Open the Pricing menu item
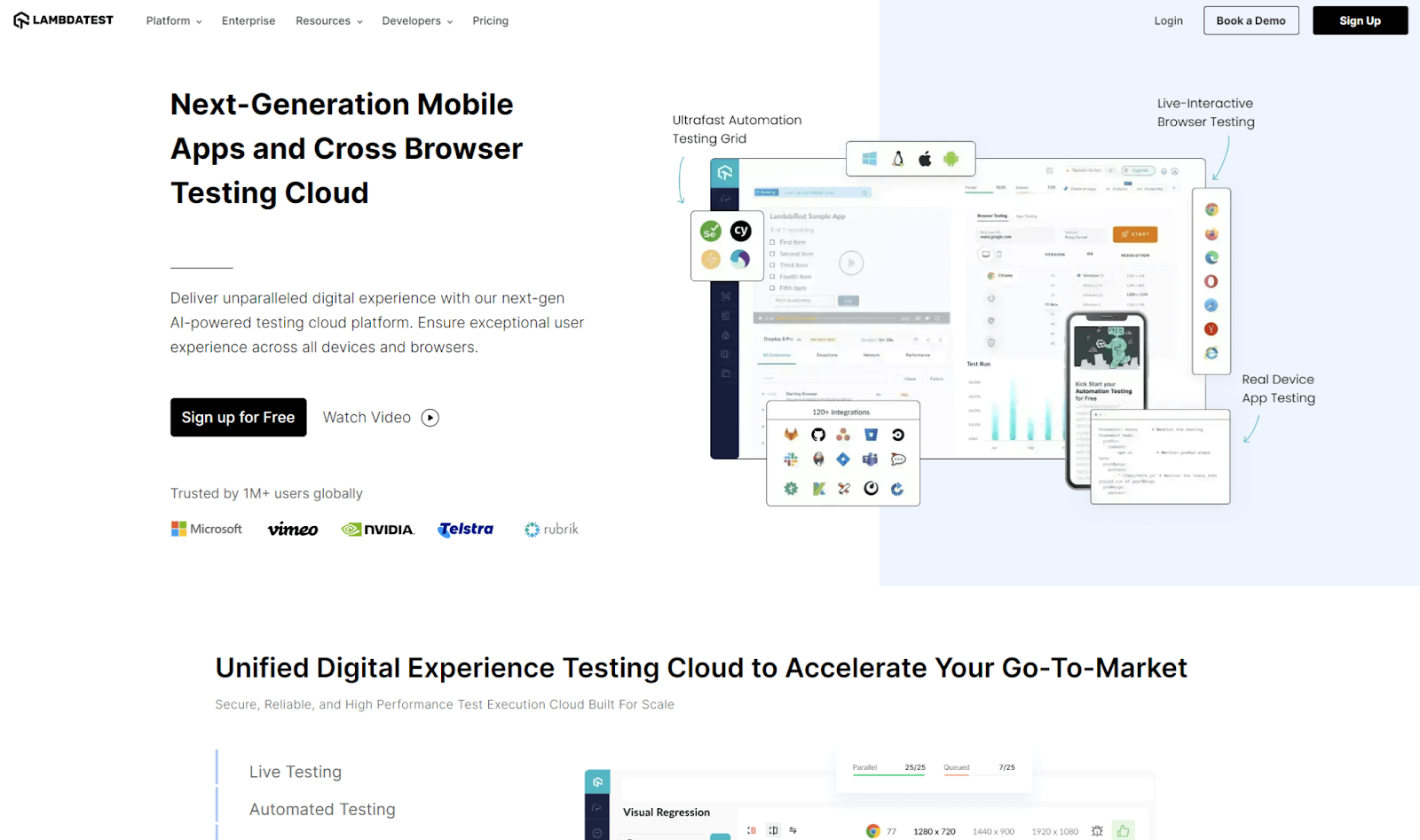The image size is (1420, 840). tap(490, 20)
